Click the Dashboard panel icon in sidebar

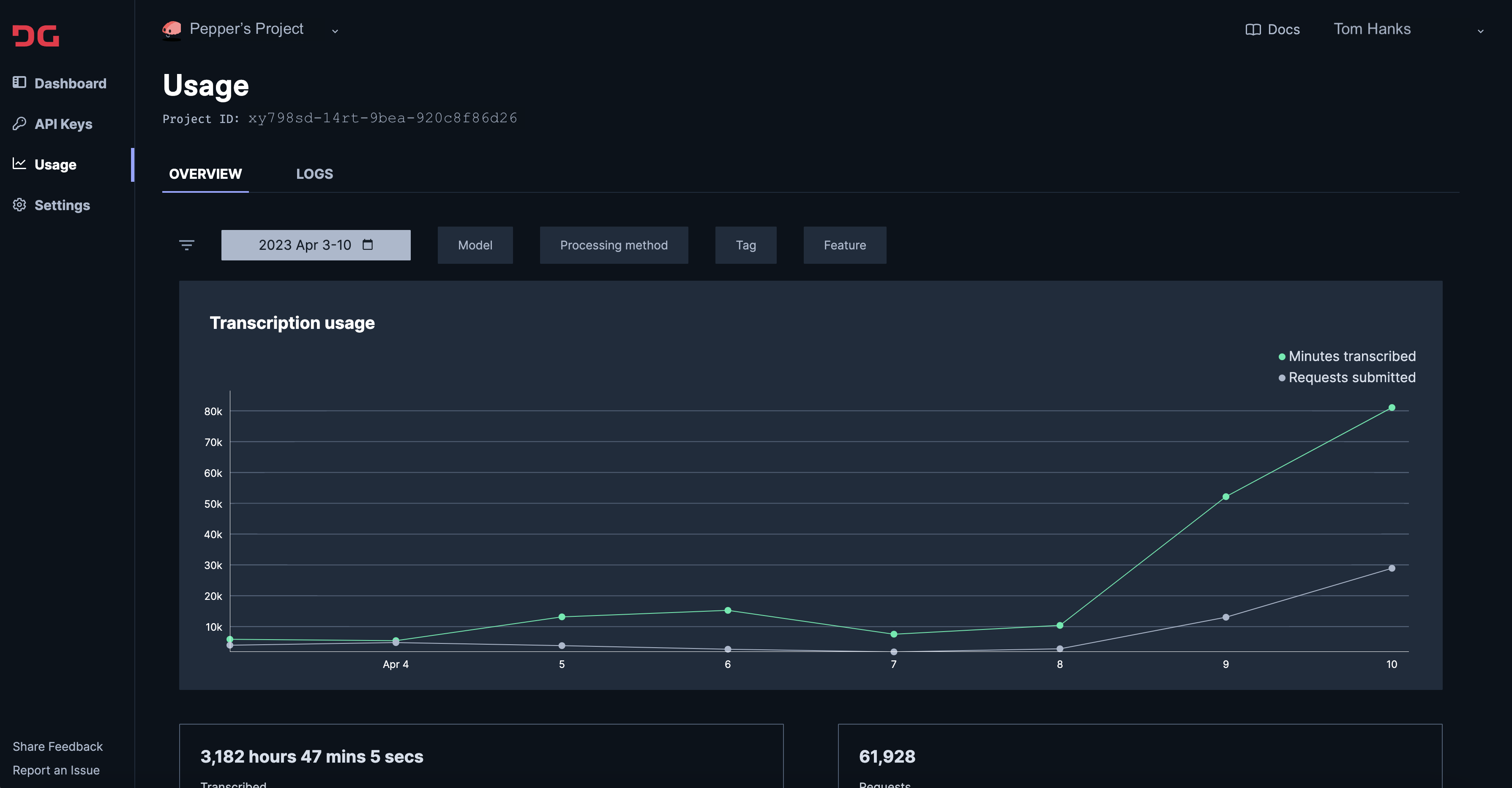19,82
